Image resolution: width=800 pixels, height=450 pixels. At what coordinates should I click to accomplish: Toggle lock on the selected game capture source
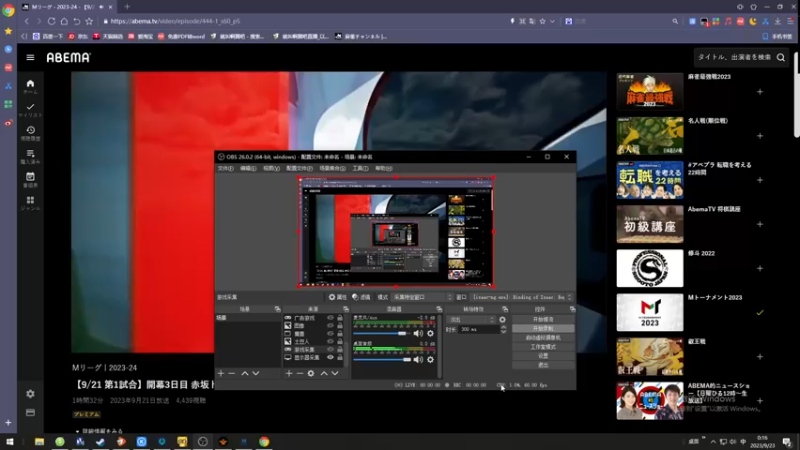point(340,349)
